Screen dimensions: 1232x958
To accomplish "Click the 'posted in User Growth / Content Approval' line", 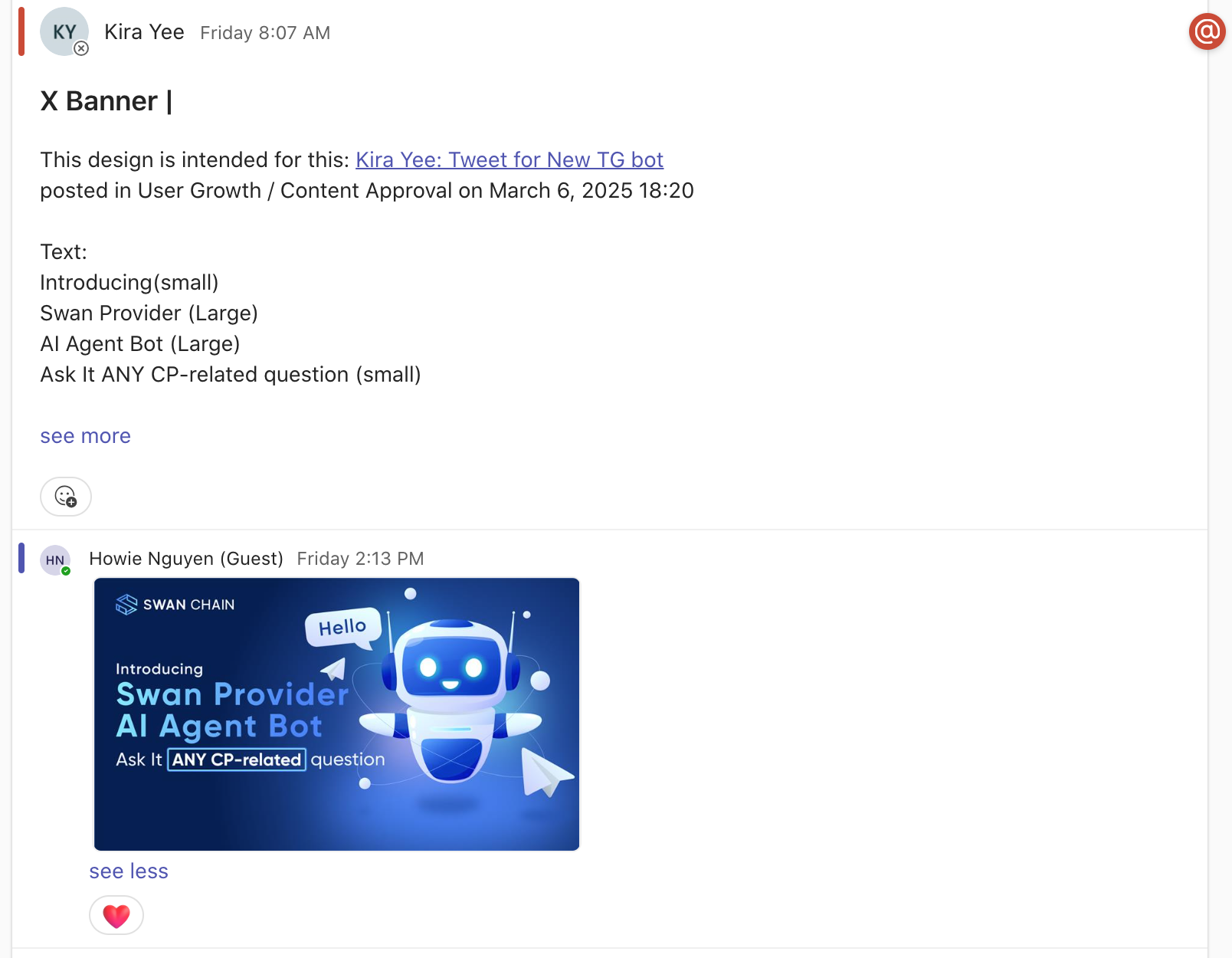I will 367,191.
